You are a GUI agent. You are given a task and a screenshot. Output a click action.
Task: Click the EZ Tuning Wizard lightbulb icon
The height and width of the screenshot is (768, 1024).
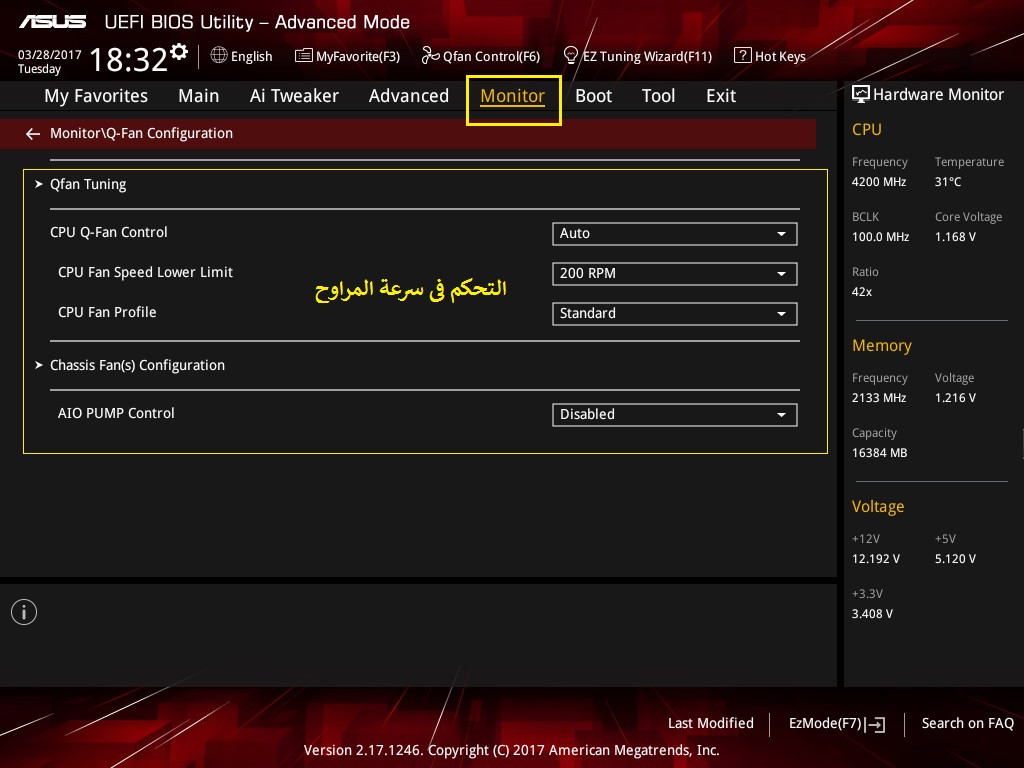point(571,56)
